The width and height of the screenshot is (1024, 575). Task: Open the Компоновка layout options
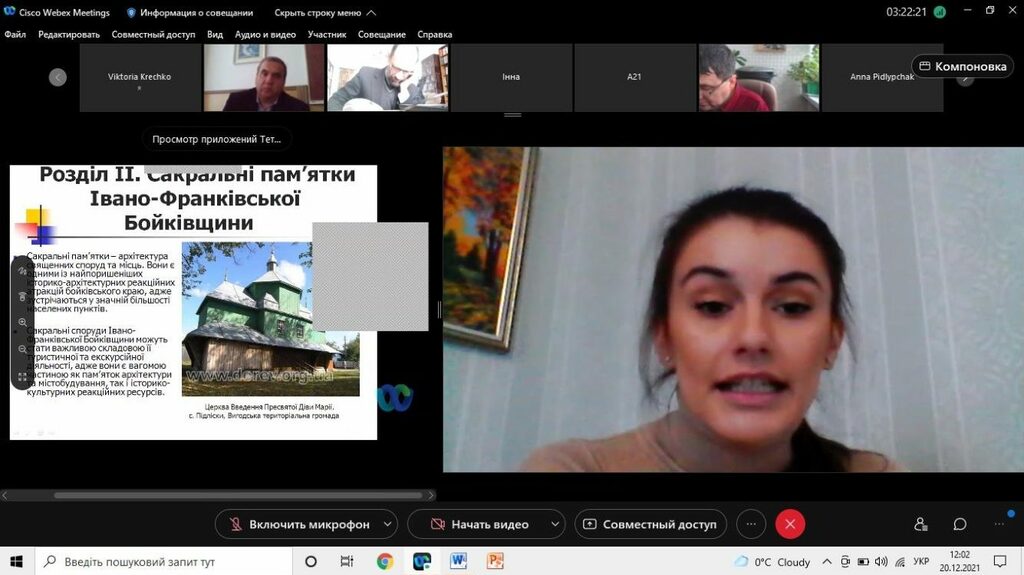tap(962, 66)
